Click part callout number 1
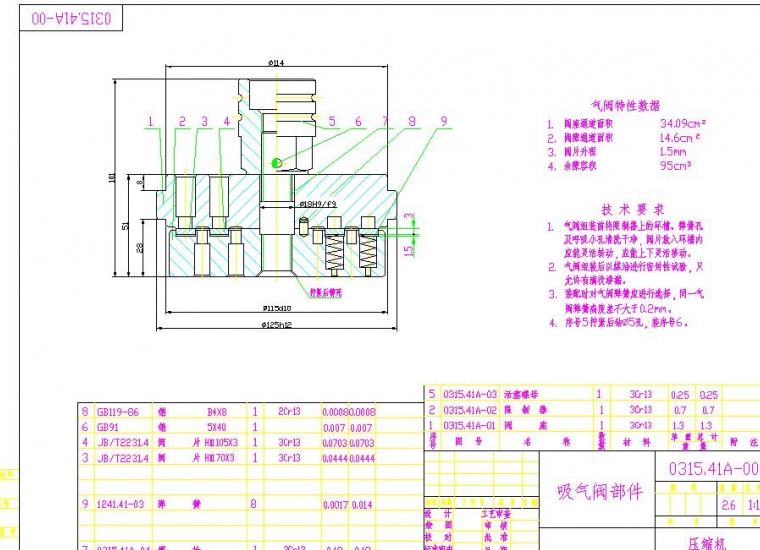 tap(152, 122)
